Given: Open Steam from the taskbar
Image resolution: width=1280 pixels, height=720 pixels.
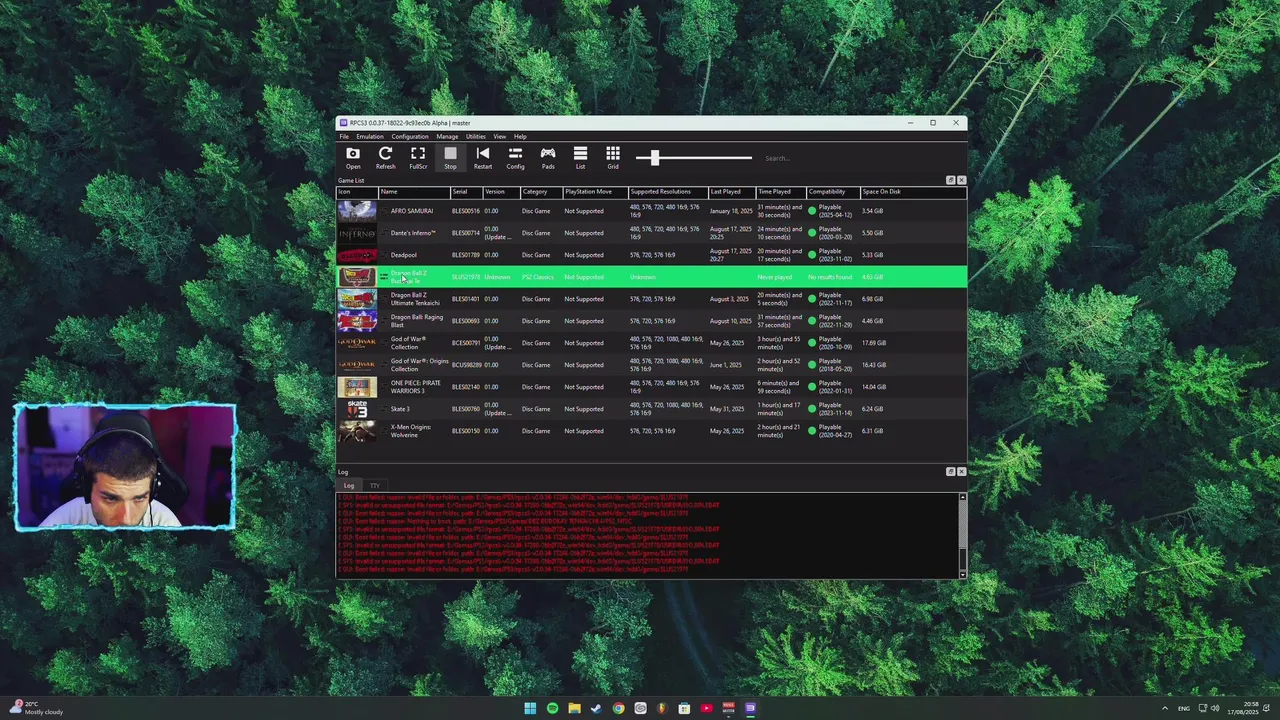Looking at the screenshot, I should coord(596,708).
